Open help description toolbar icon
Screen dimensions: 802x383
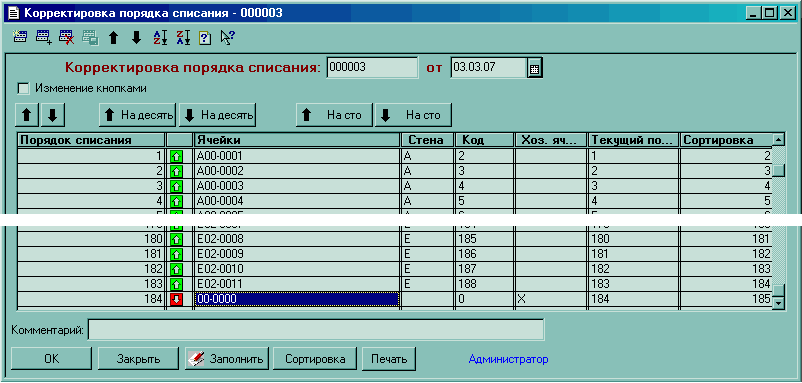point(205,38)
